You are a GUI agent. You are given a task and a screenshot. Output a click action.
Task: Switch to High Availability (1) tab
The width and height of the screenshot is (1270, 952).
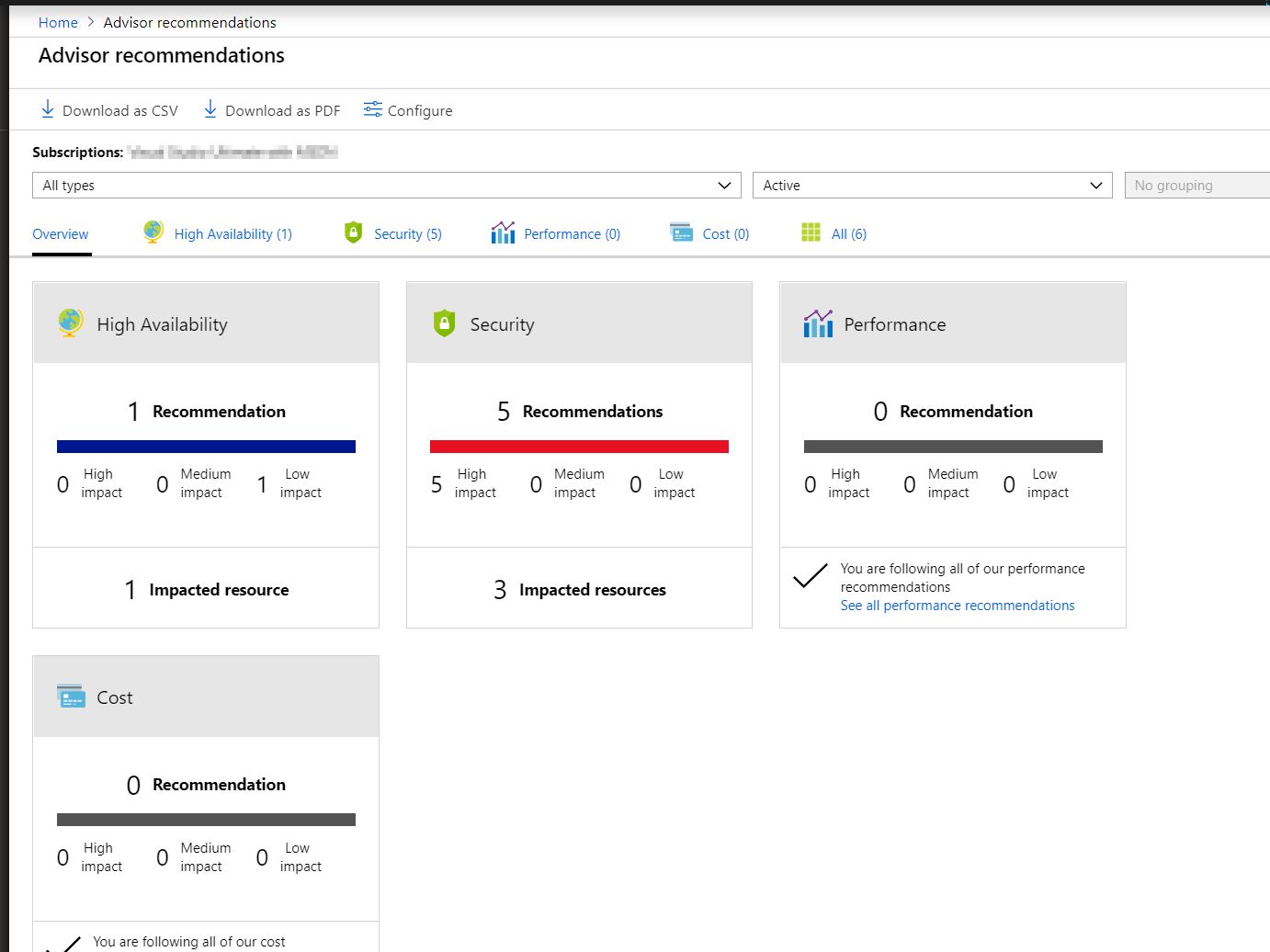coord(218,233)
